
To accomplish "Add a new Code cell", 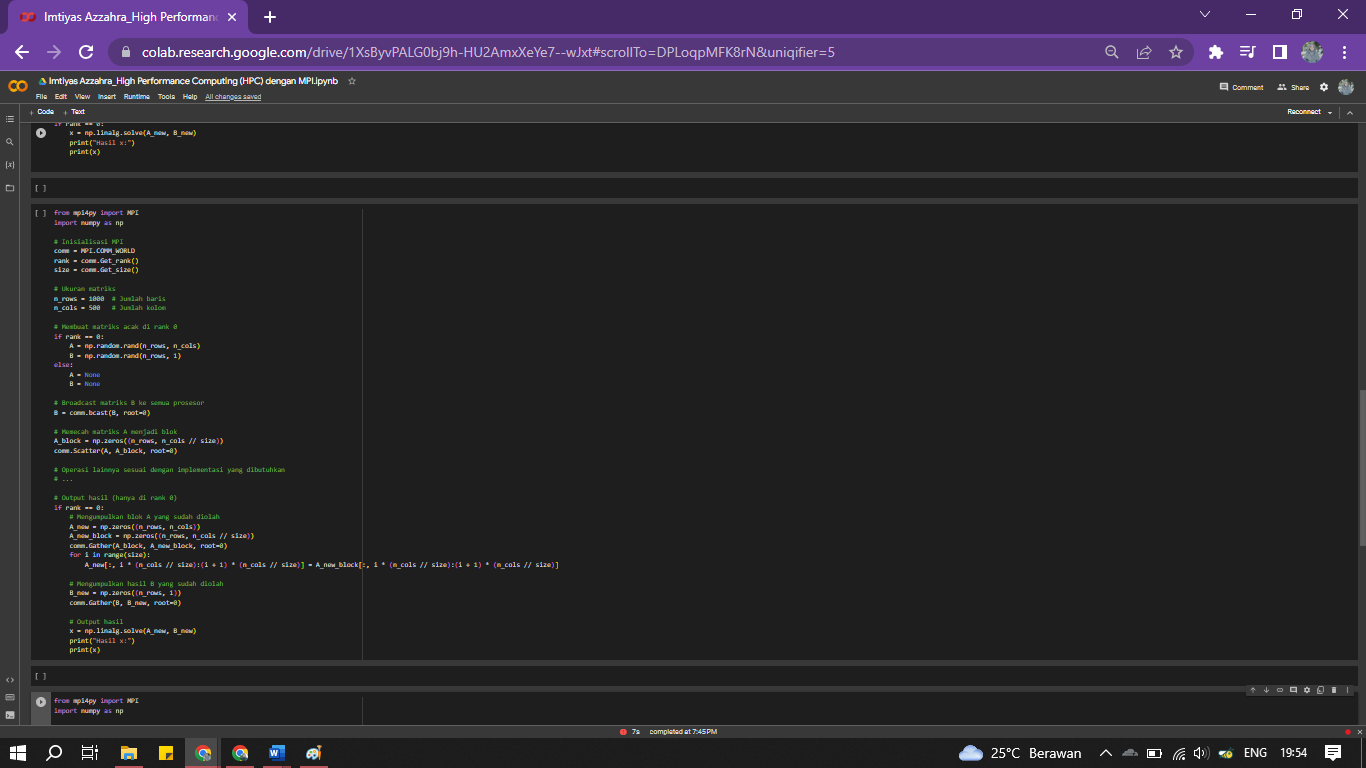I will click(43, 112).
